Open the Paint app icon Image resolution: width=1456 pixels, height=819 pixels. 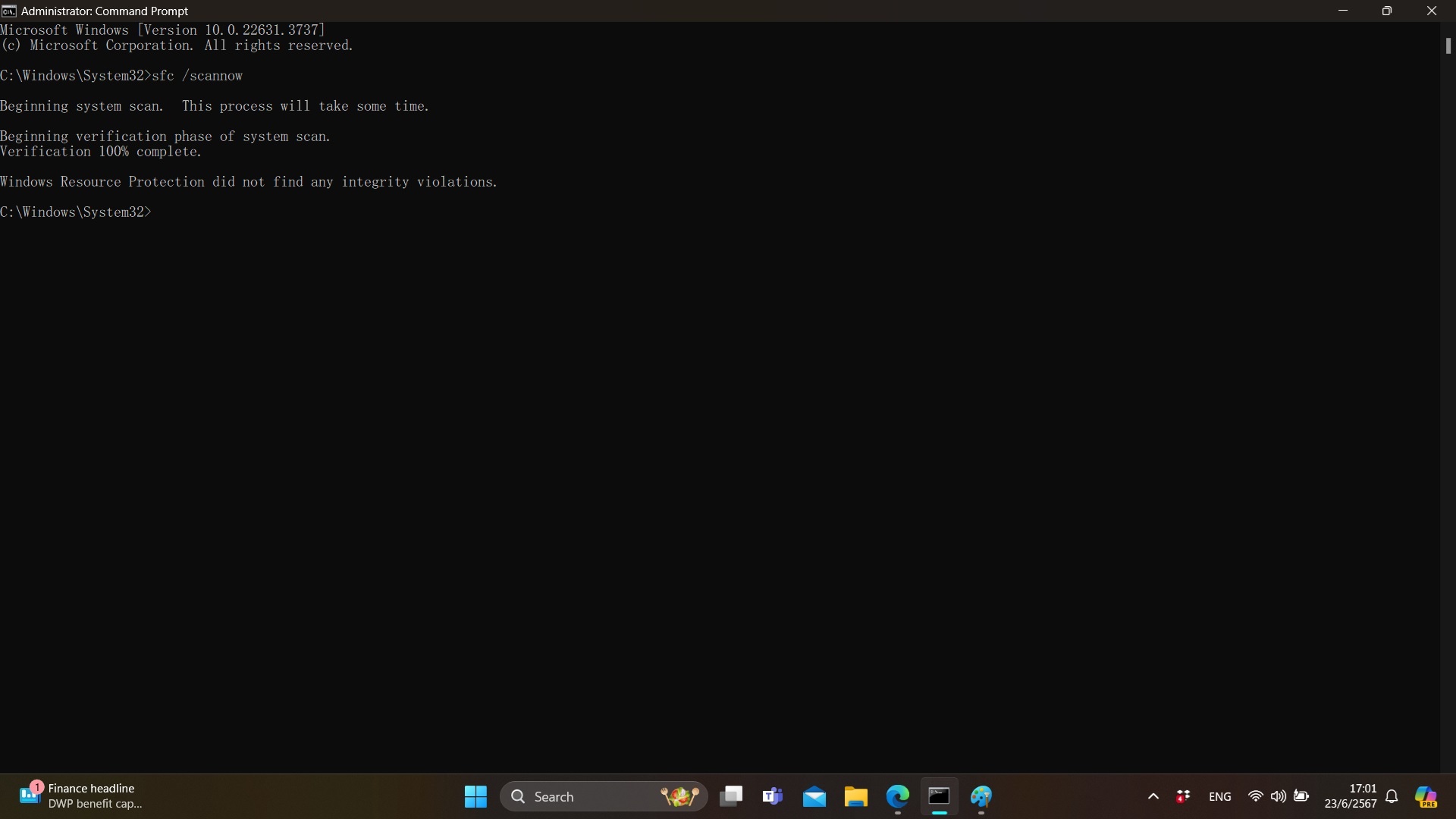(x=981, y=796)
